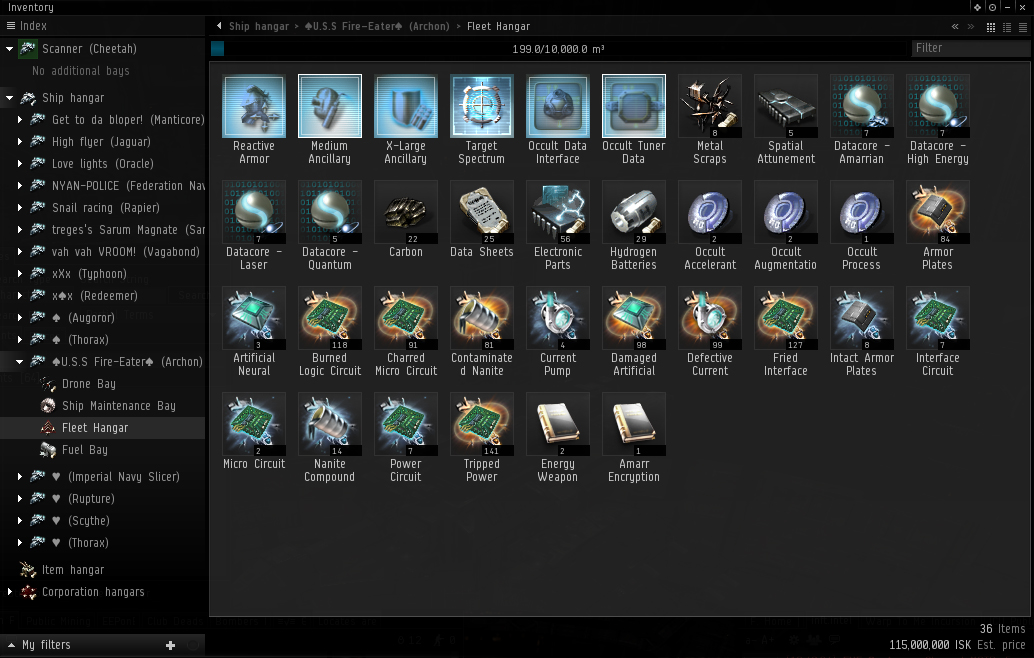Add a new filter with plus button

click(x=170, y=645)
